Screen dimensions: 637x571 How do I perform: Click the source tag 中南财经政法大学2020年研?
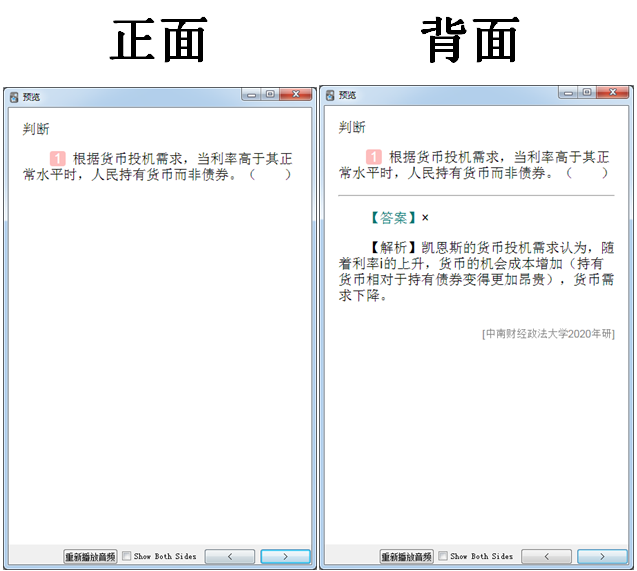click(548, 334)
